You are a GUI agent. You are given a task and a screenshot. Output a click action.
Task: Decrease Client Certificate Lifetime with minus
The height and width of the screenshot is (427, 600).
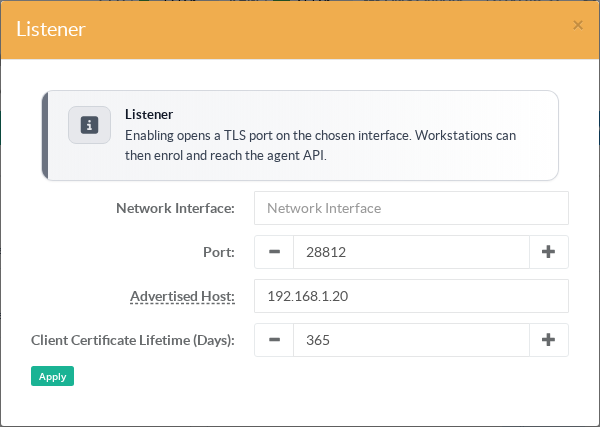(x=274, y=340)
